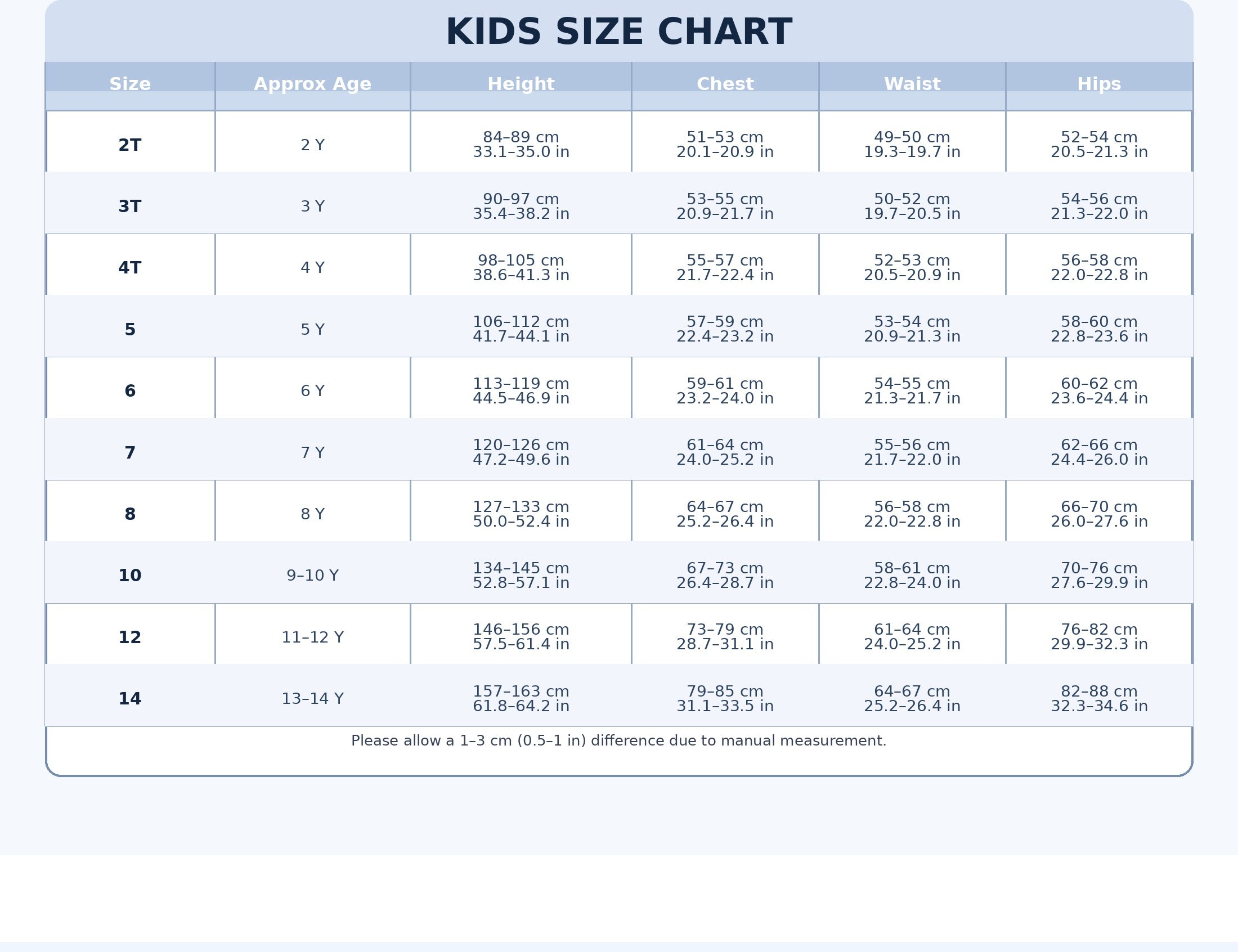Click the 9–10 Y age cell
Viewport: 1238px width, 952px height.
click(312, 575)
